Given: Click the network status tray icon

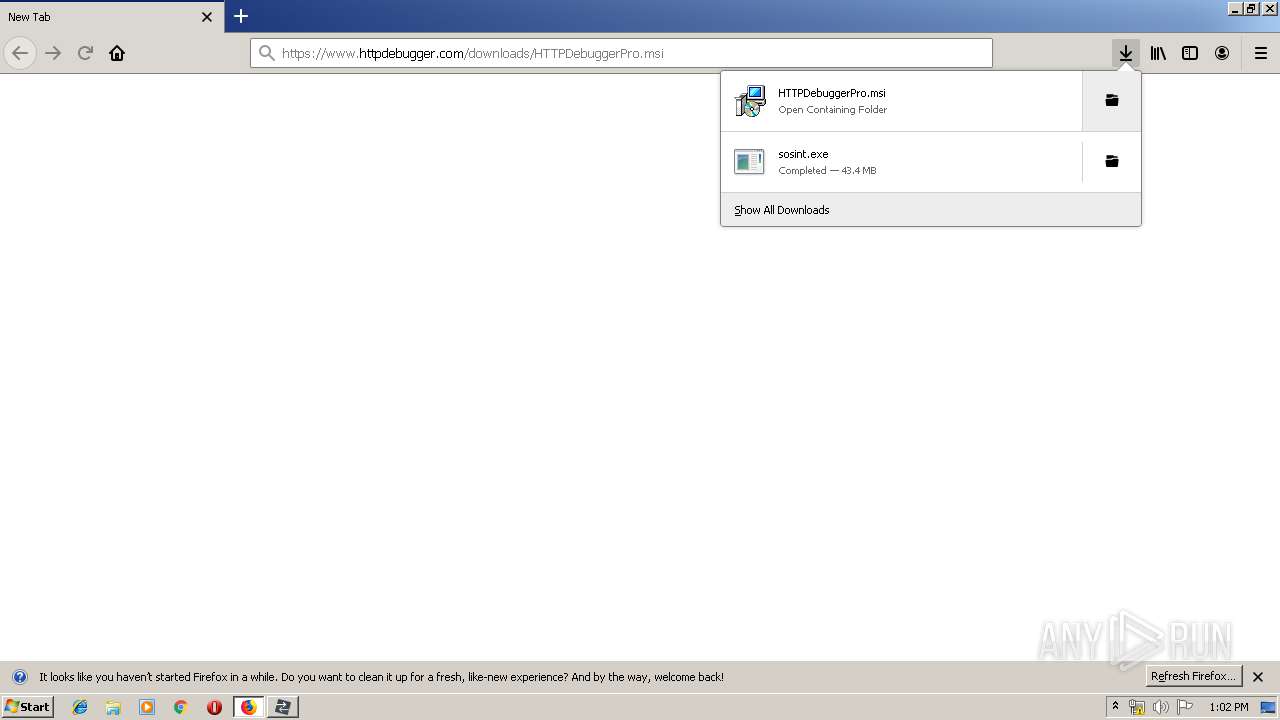Looking at the screenshot, I should pos(1137,707).
